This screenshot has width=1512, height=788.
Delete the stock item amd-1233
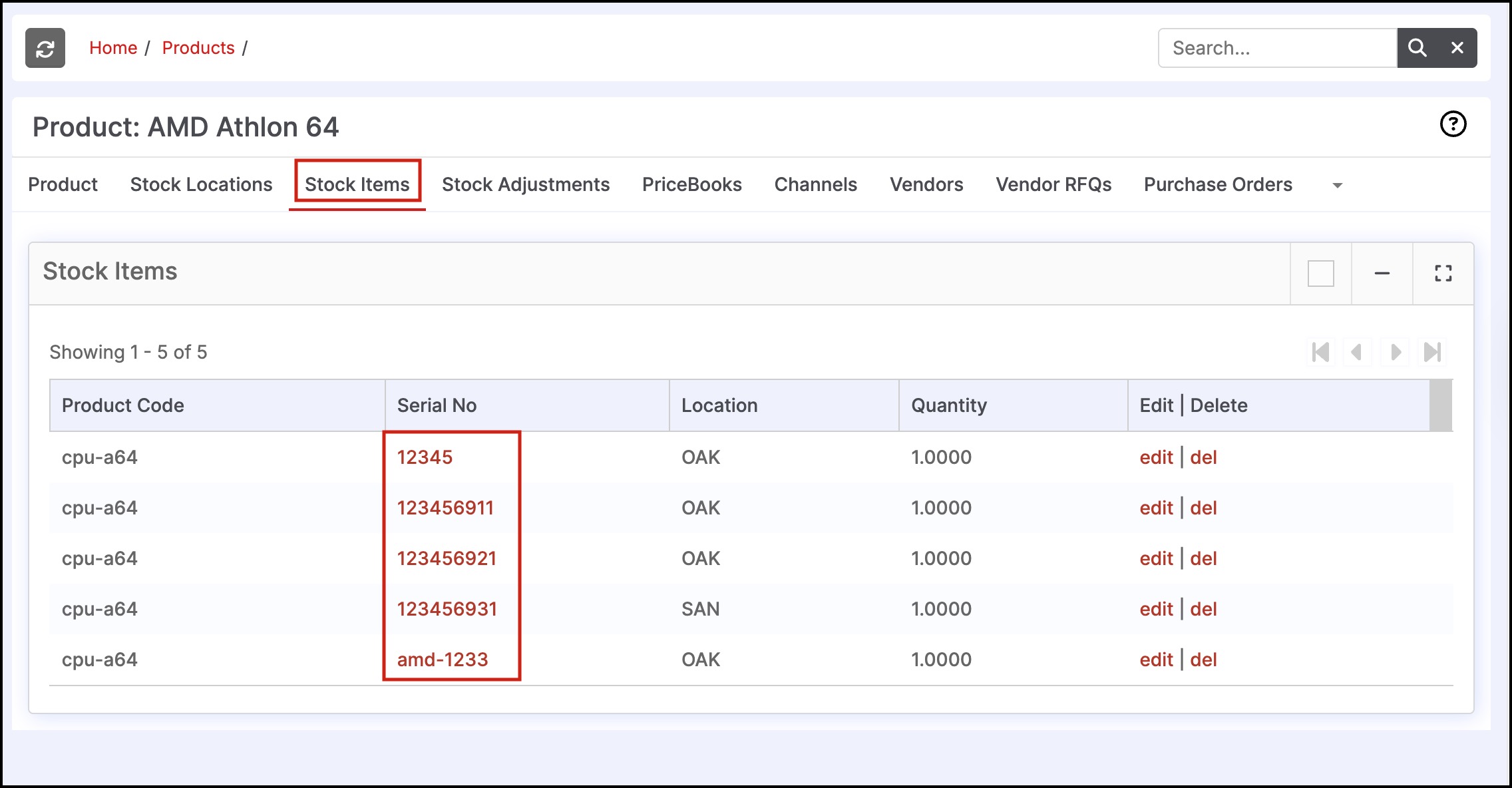[x=1203, y=660]
